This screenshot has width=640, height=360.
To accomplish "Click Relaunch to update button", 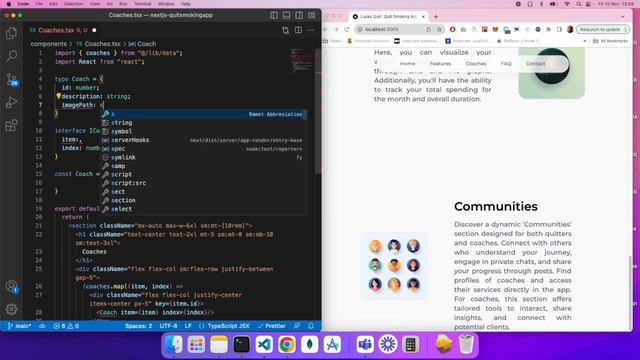I will [602, 29].
